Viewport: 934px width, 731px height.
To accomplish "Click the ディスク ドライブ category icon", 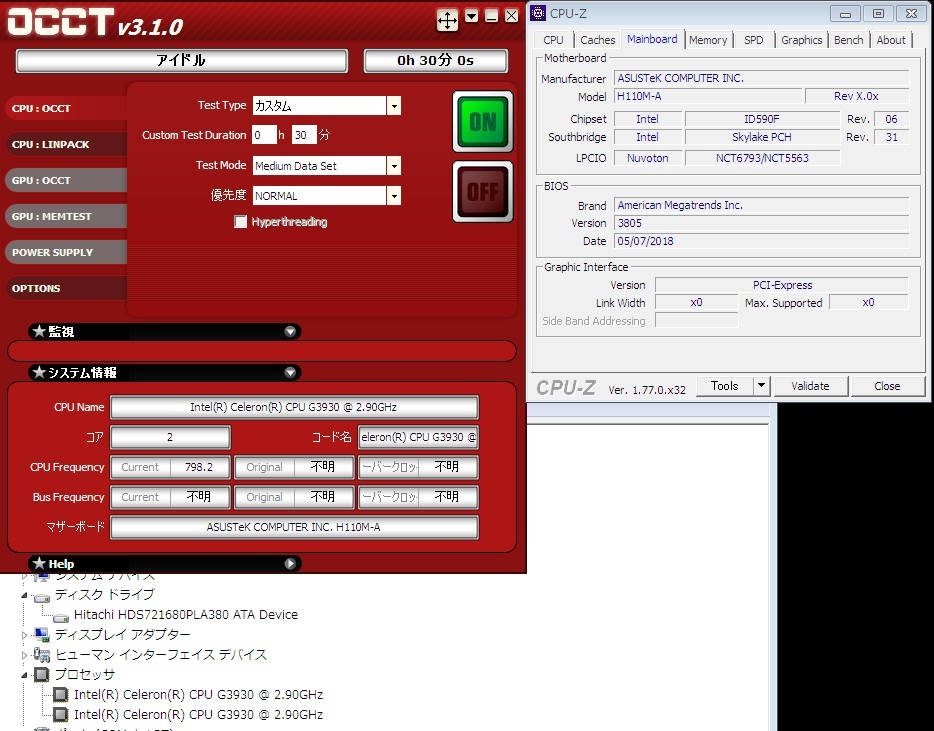I will click(42, 597).
